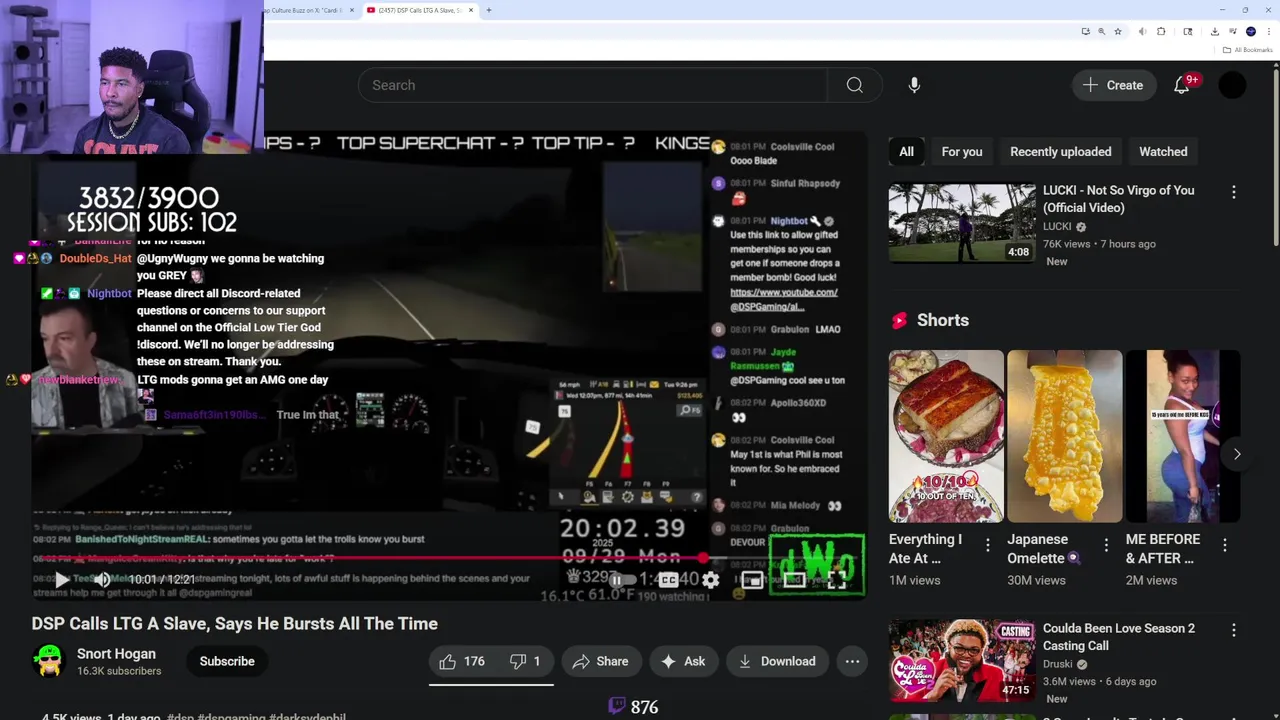Open options for Japanese Omelette short
Image resolution: width=1280 pixels, height=720 pixels.
pyautogui.click(x=1106, y=545)
